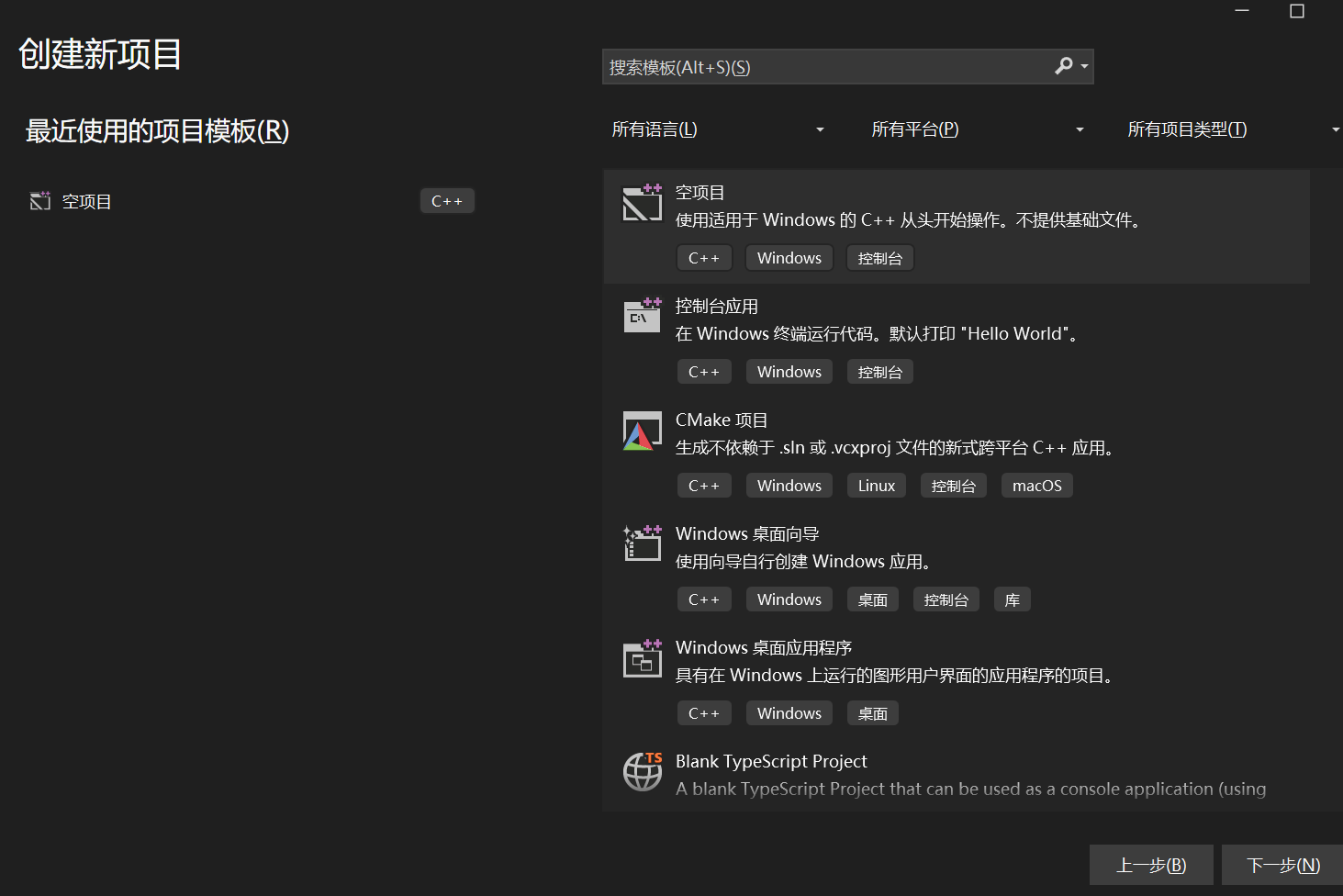Click the Windows 桌面向导 template icon
The height and width of the screenshot is (896, 1343).
pos(642,543)
